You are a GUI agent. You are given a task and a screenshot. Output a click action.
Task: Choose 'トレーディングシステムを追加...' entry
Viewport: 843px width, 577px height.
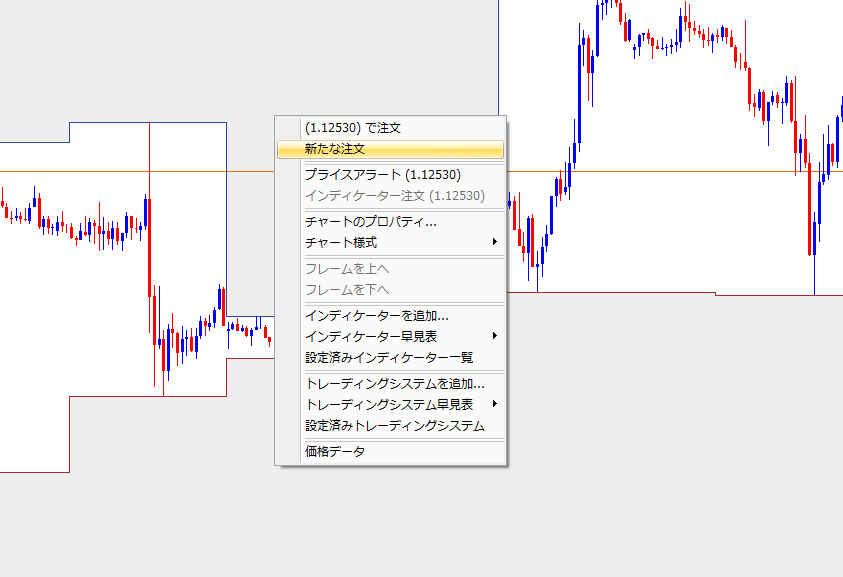point(390,383)
